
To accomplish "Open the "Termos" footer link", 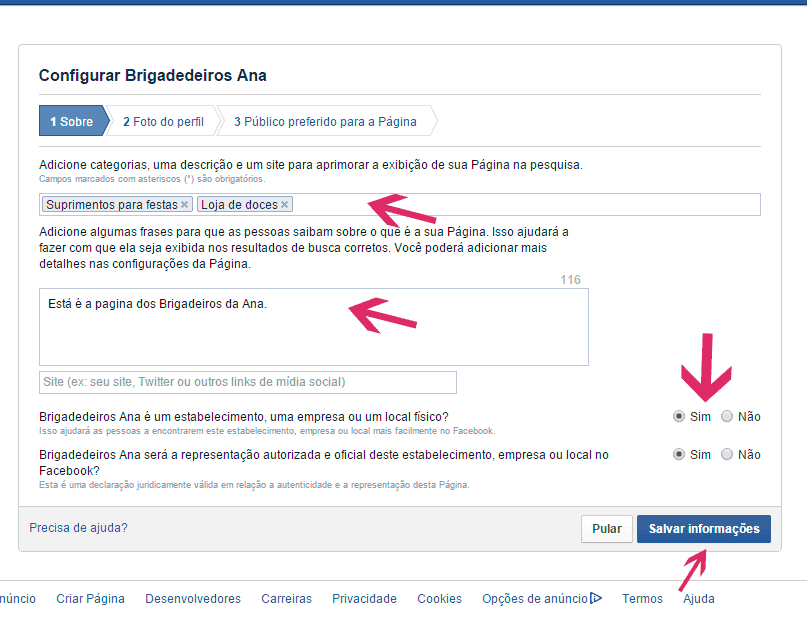I will [642, 598].
